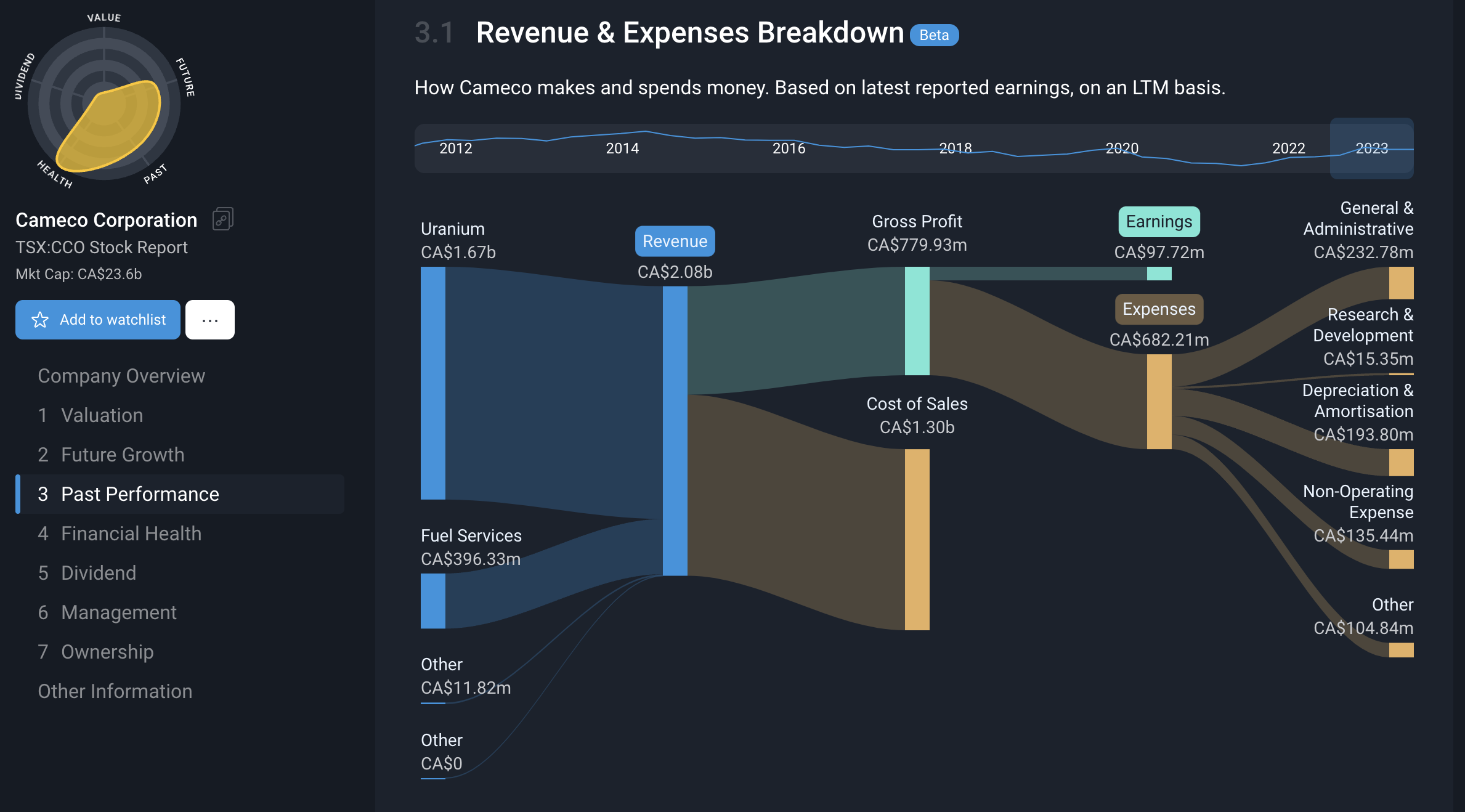Screen dimensions: 1465x812
Task: Navigate to Future Growth section
Action: (122, 455)
